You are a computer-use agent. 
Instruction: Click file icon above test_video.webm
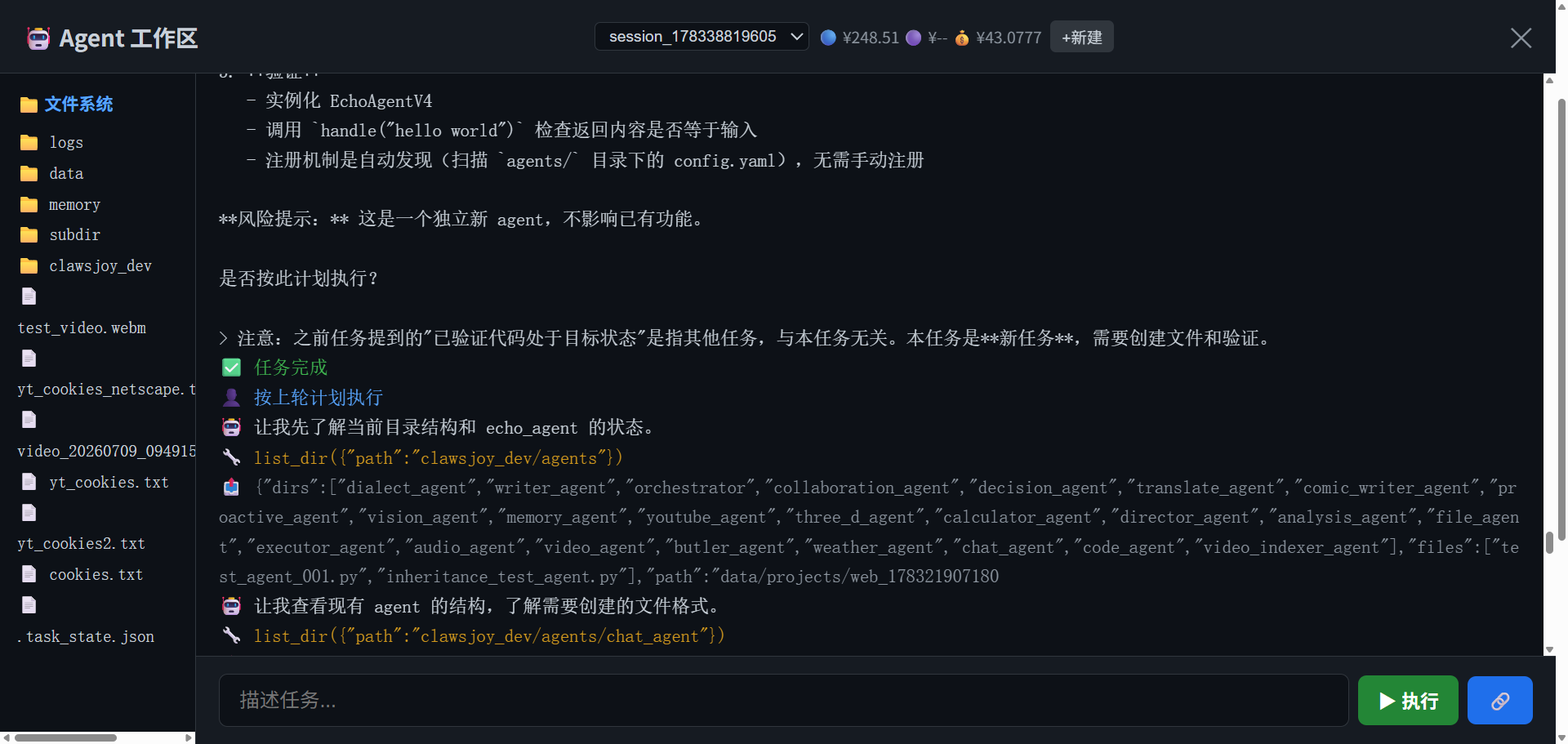click(x=29, y=296)
